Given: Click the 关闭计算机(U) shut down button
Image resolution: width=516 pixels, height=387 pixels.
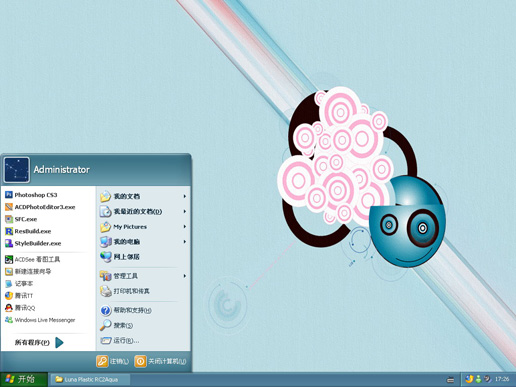Looking at the screenshot, I should tap(161, 361).
